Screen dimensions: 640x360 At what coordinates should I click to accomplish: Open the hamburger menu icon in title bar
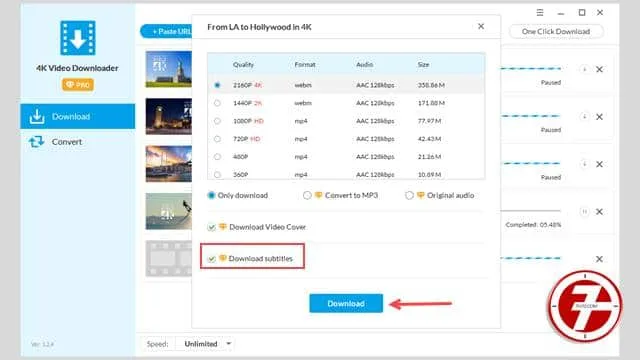(x=540, y=13)
